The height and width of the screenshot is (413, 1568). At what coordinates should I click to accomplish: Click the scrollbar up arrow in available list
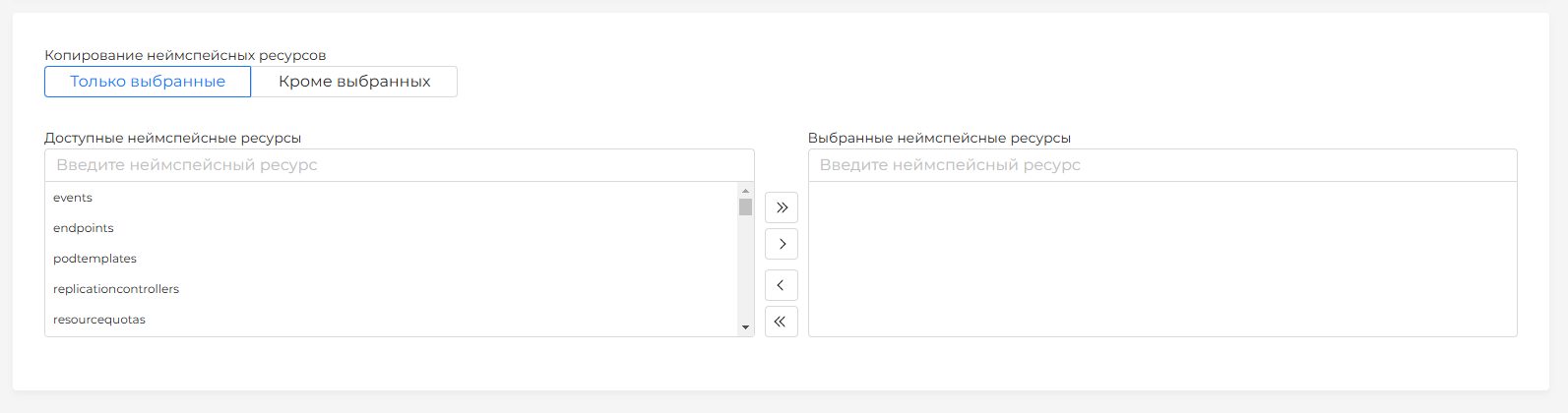[745, 191]
